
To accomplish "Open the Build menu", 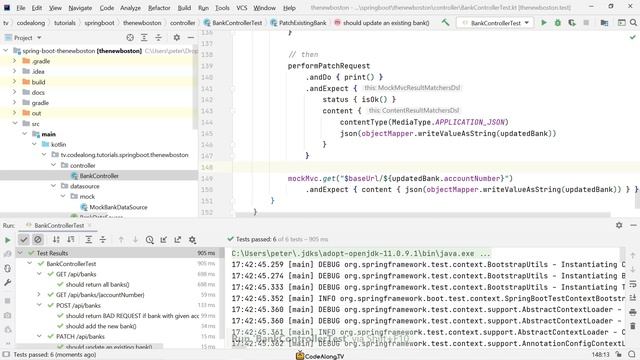I will click(184, 8).
